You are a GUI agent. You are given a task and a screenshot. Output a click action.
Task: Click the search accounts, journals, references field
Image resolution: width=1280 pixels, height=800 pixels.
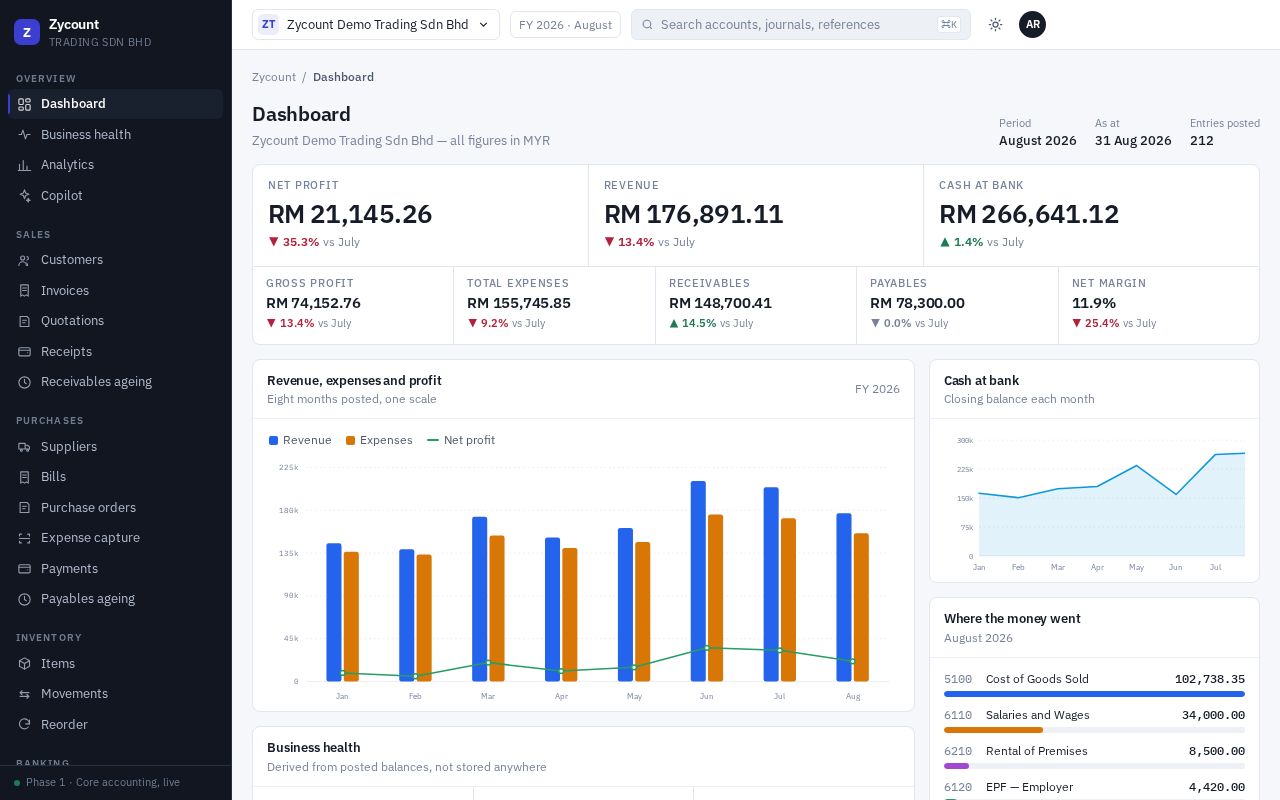(x=800, y=25)
